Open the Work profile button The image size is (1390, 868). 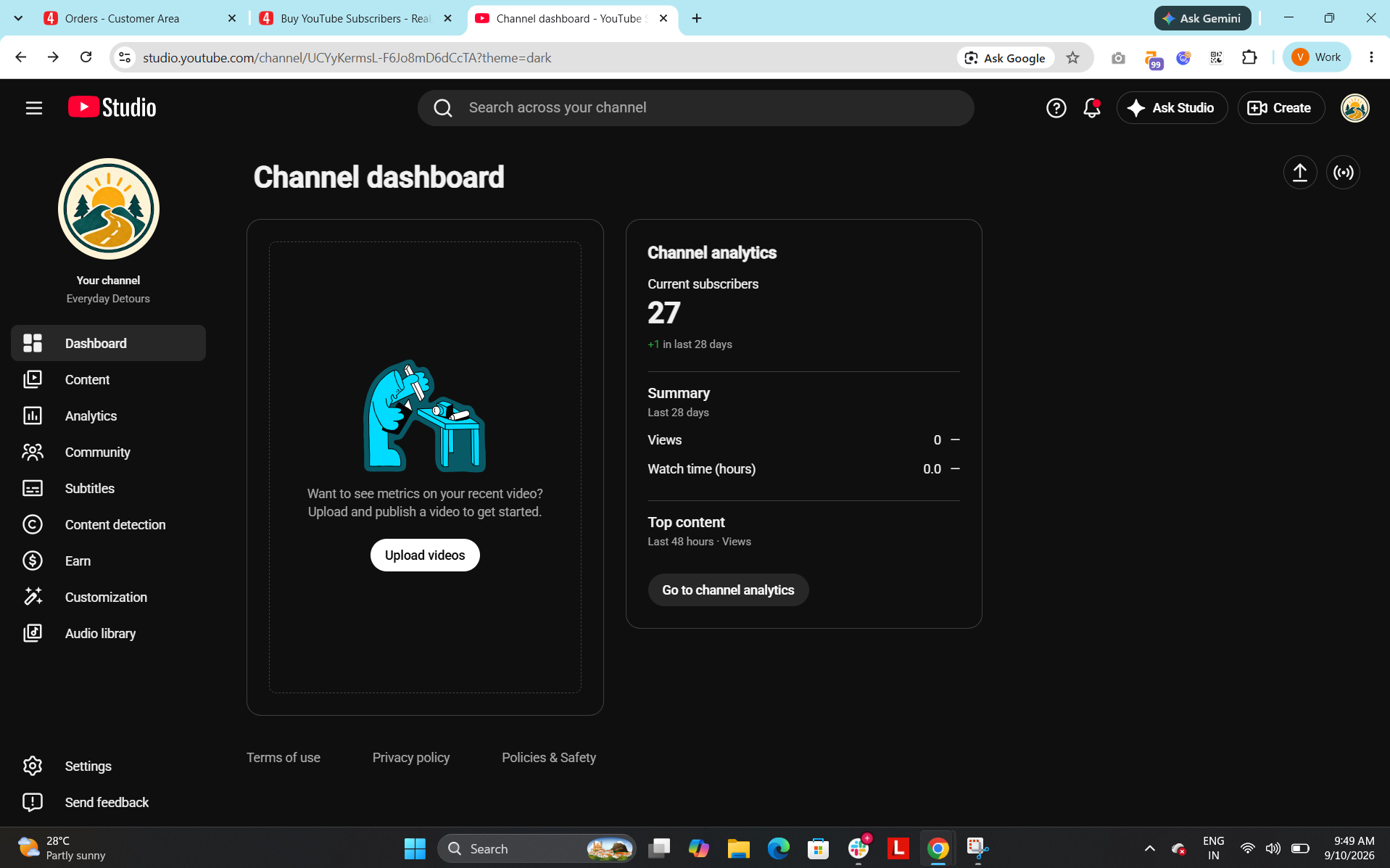[x=1316, y=57]
